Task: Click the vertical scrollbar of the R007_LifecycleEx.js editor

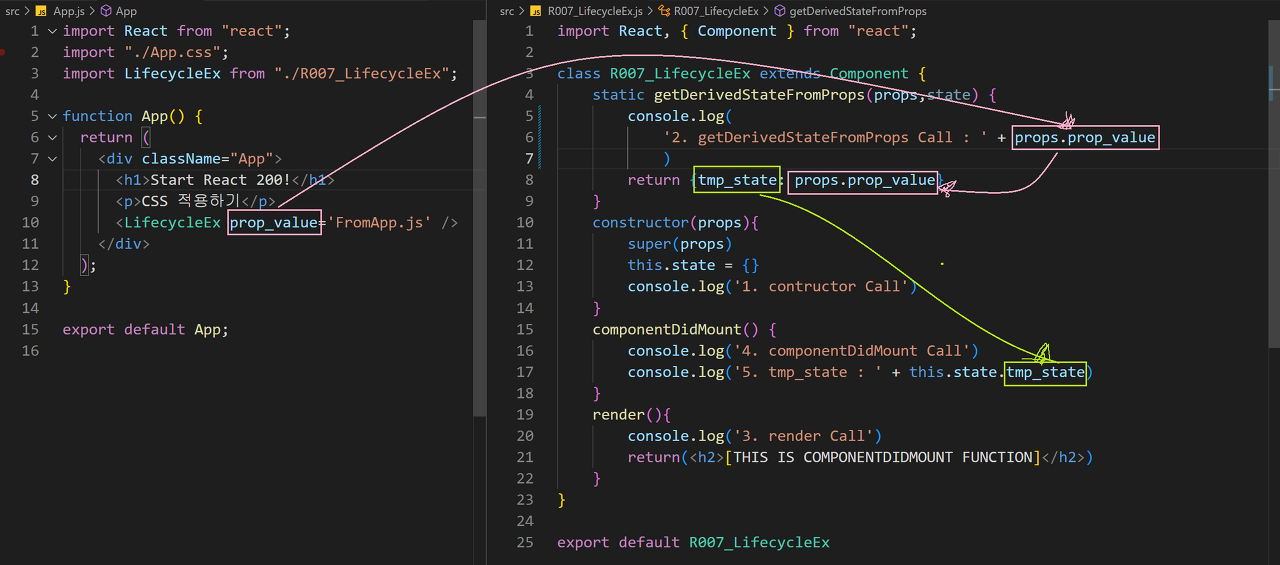Action: click(x=1273, y=185)
